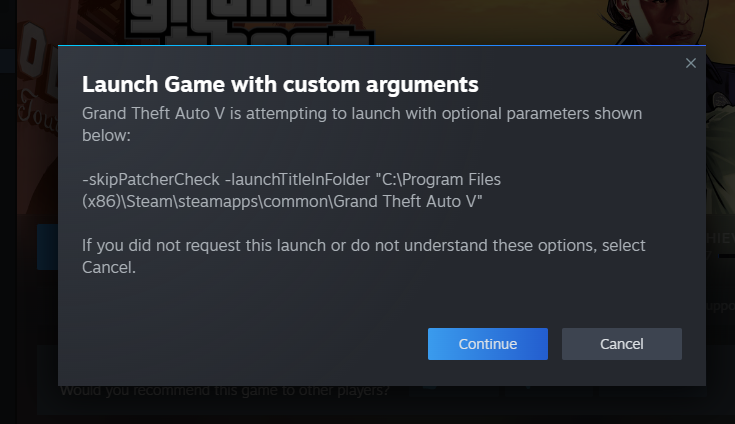Click the dimmed teal recommend icon under Continue
This screenshot has width=735, height=424.
(430, 388)
